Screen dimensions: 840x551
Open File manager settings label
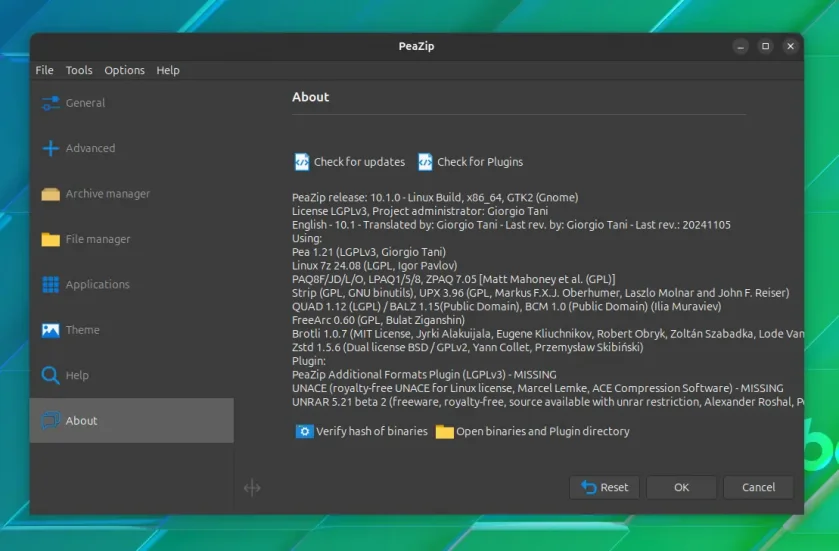pyautogui.click(x=98, y=239)
